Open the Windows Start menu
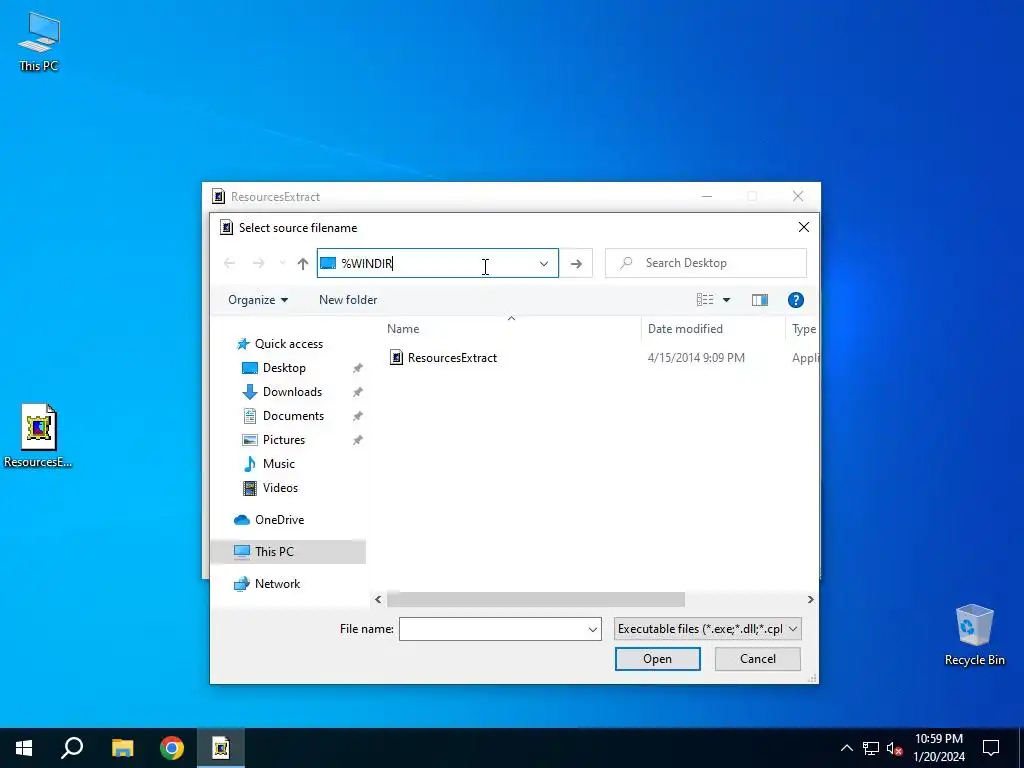 click(24, 748)
